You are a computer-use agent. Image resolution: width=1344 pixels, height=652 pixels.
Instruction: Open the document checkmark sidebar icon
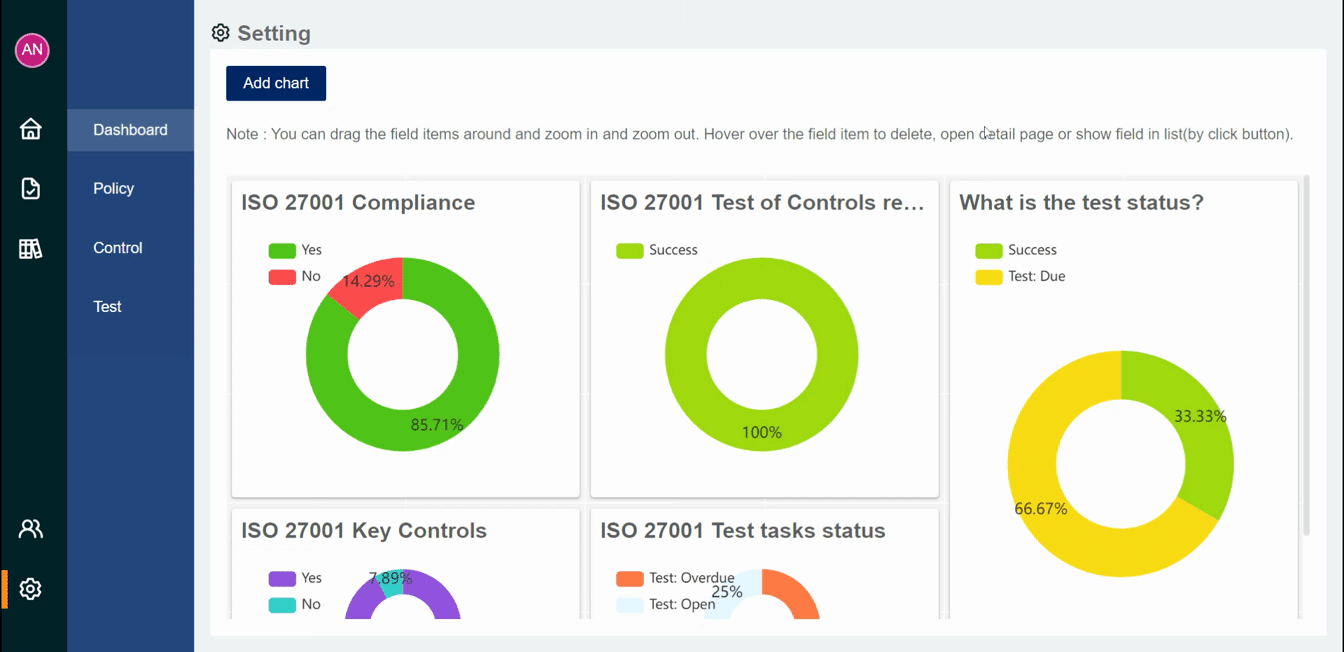click(31, 188)
